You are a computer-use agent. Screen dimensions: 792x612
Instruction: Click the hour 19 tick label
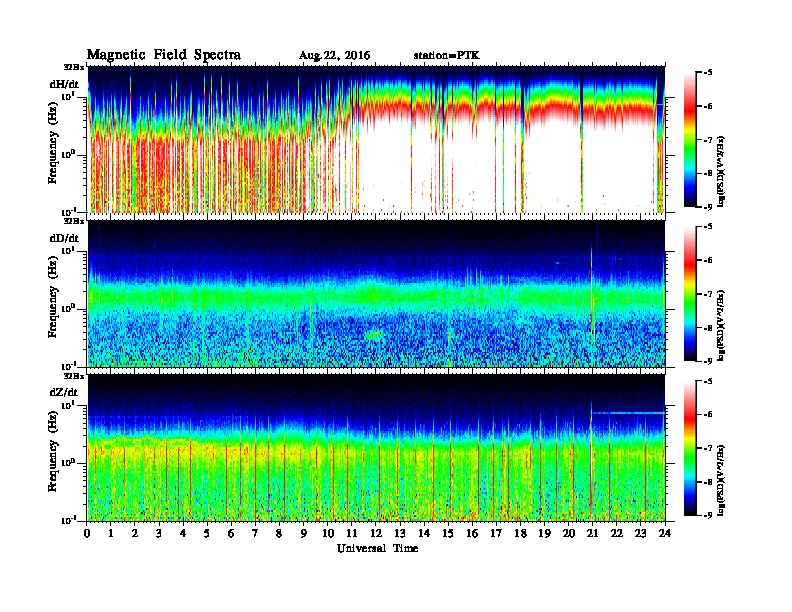544,534
